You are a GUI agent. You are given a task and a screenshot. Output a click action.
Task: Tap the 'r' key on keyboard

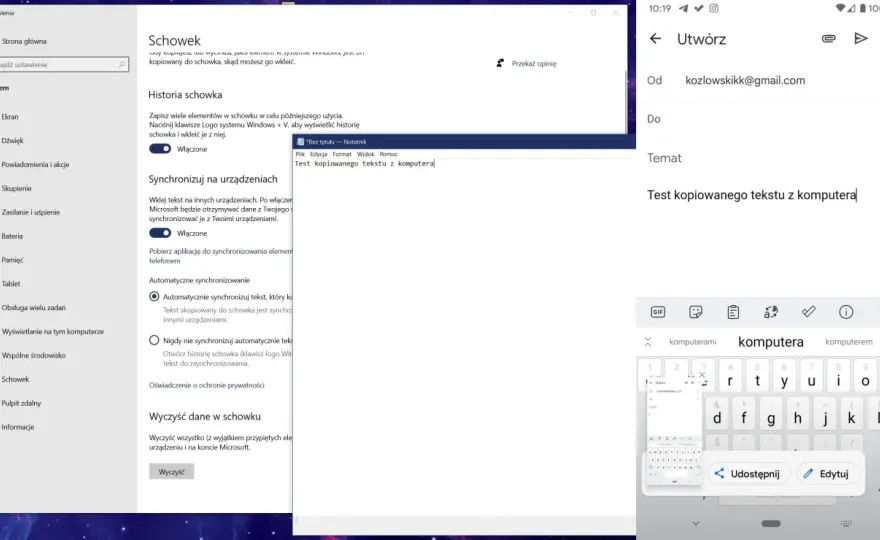[x=730, y=377]
